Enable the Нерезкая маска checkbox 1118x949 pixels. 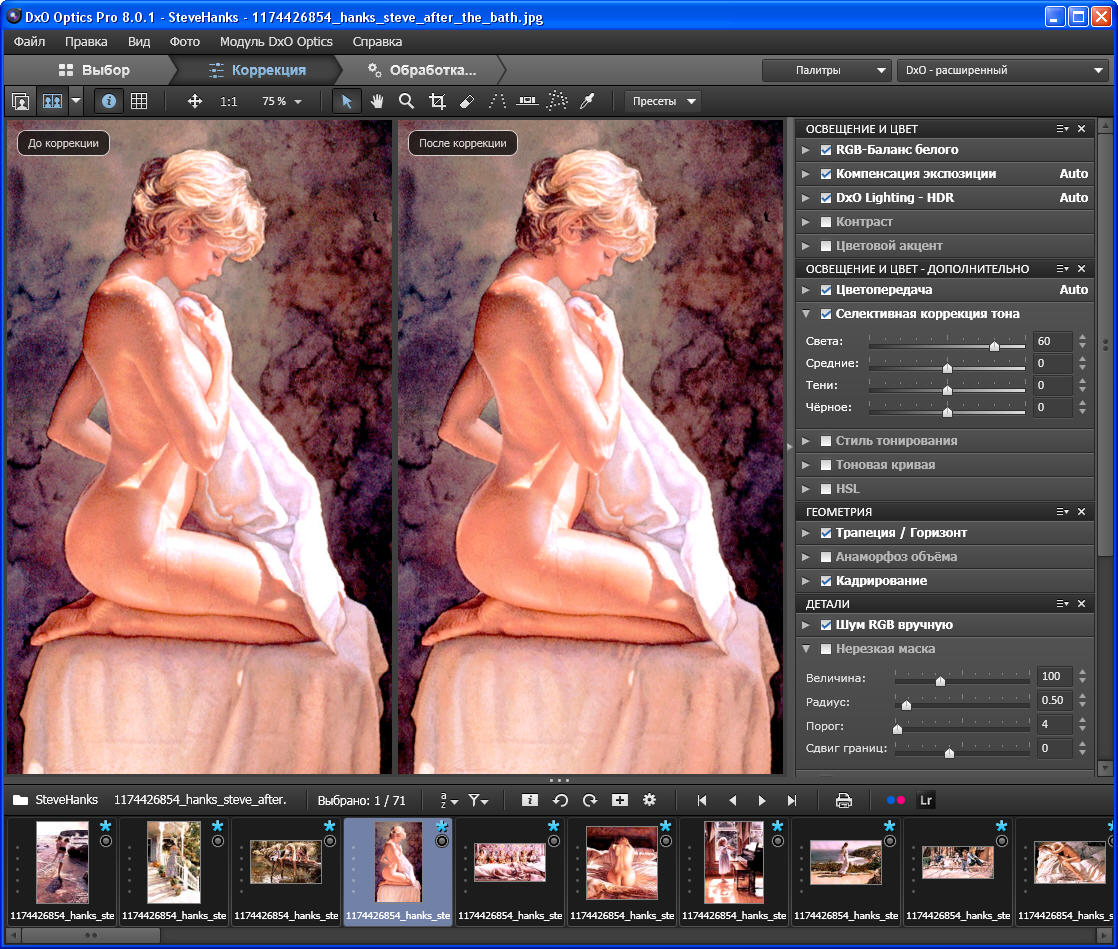click(826, 649)
